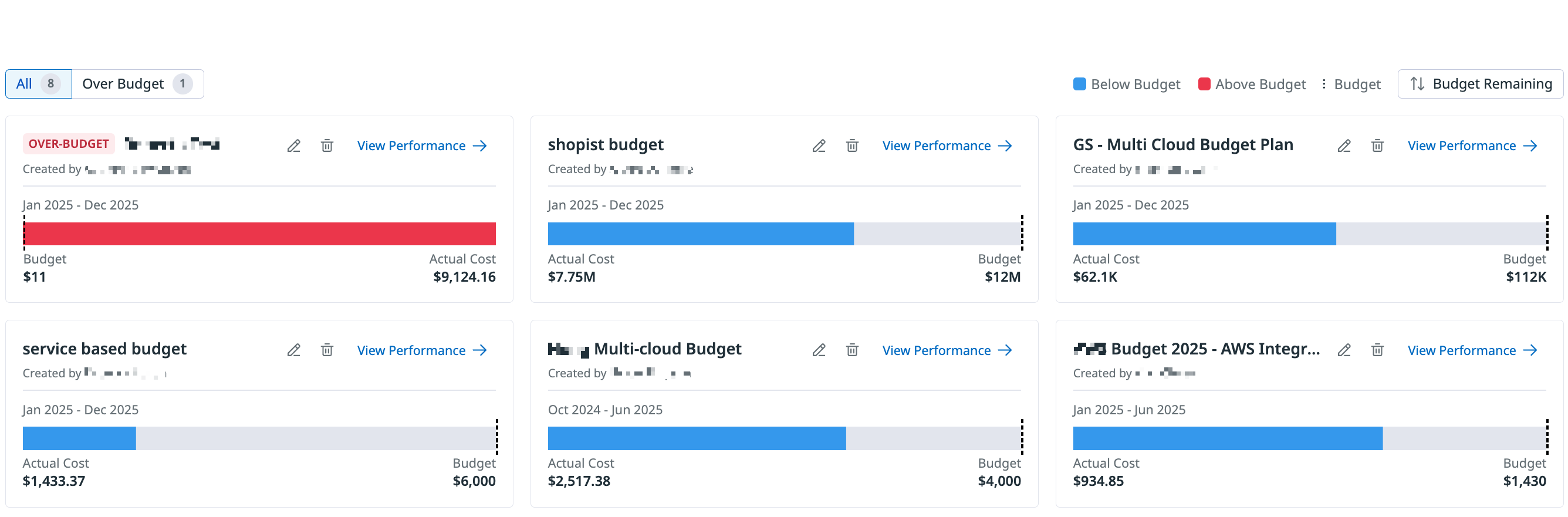Edit the shopist budget with pencil icon
This screenshot has width=1568, height=517.
click(819, 146)
